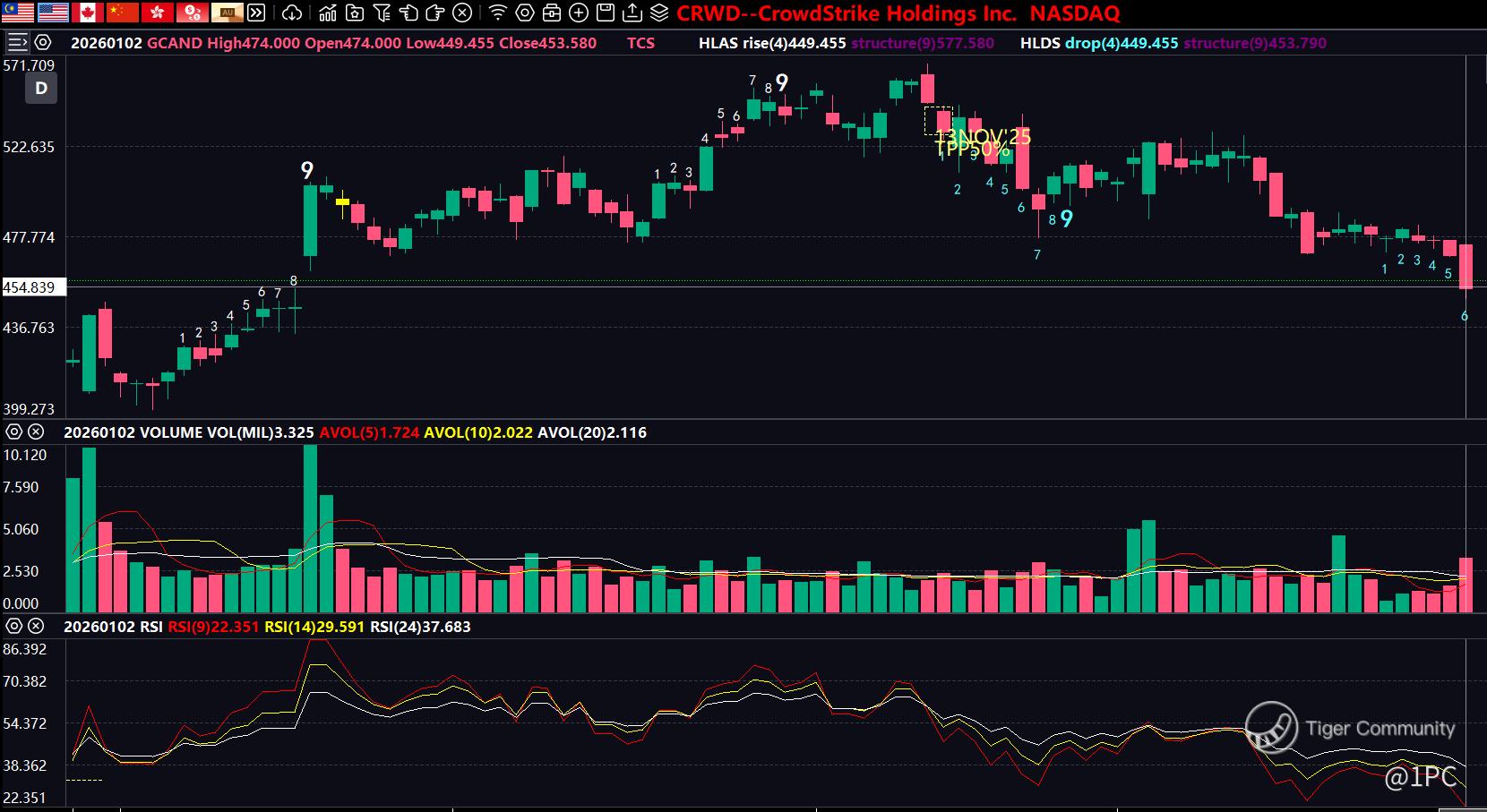Screen dimensions: 1487x812
Task: Click the HLAS rise(4)449.455 readout
Action: point(772,43)
